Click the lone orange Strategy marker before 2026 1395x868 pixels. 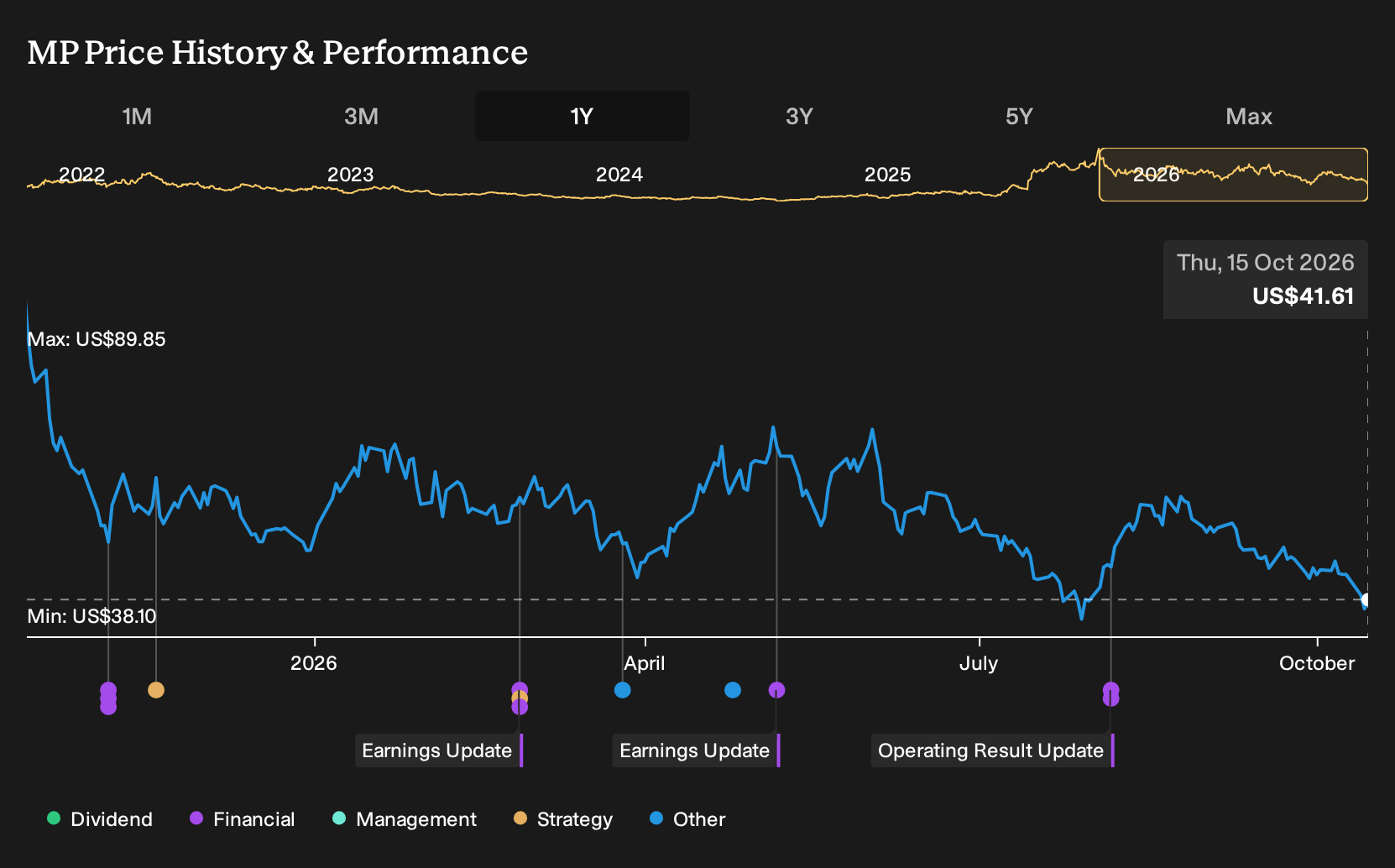[156, 690]
